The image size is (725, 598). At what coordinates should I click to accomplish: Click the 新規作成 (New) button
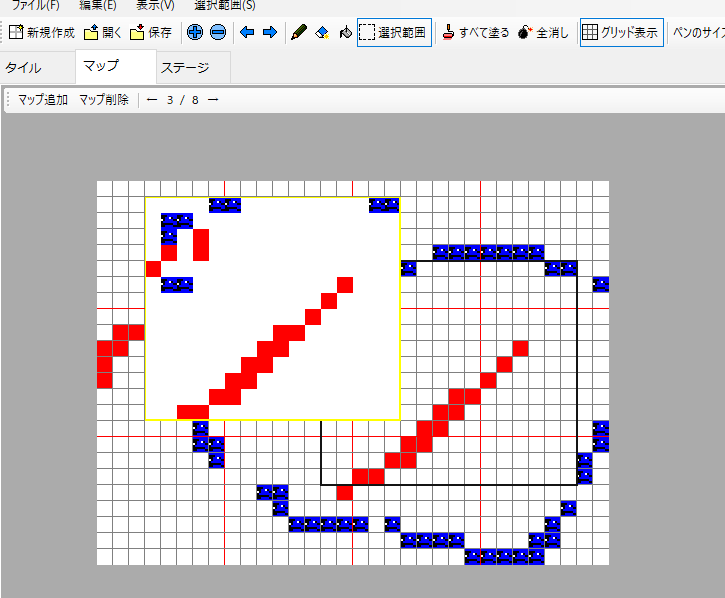[42, 32]
